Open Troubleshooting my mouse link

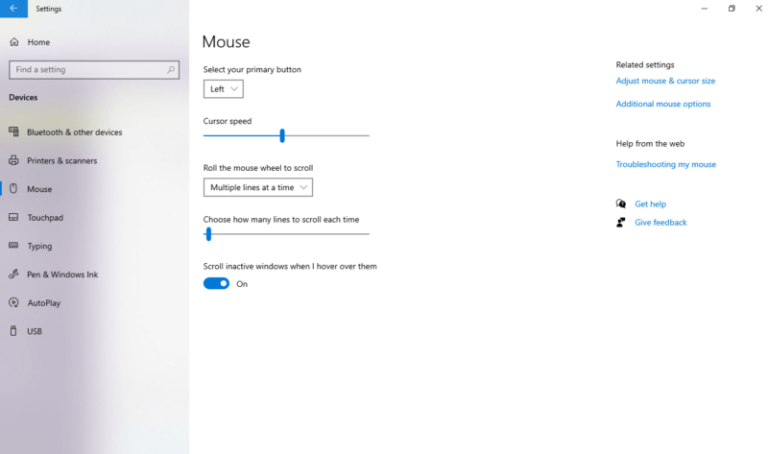pos(666,164)
